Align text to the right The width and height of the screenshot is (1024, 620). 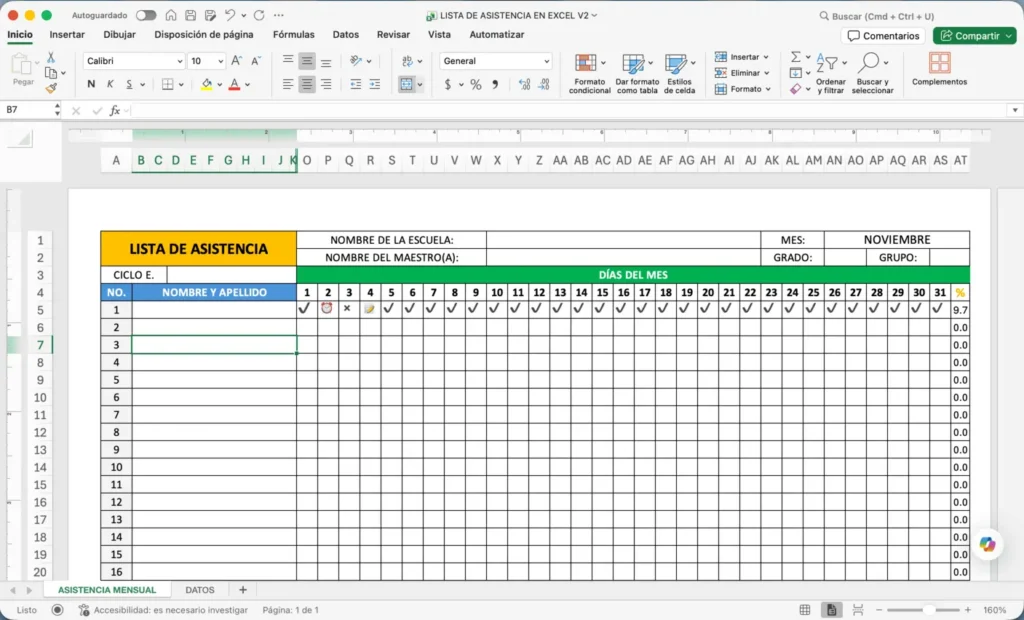point(326,84)
